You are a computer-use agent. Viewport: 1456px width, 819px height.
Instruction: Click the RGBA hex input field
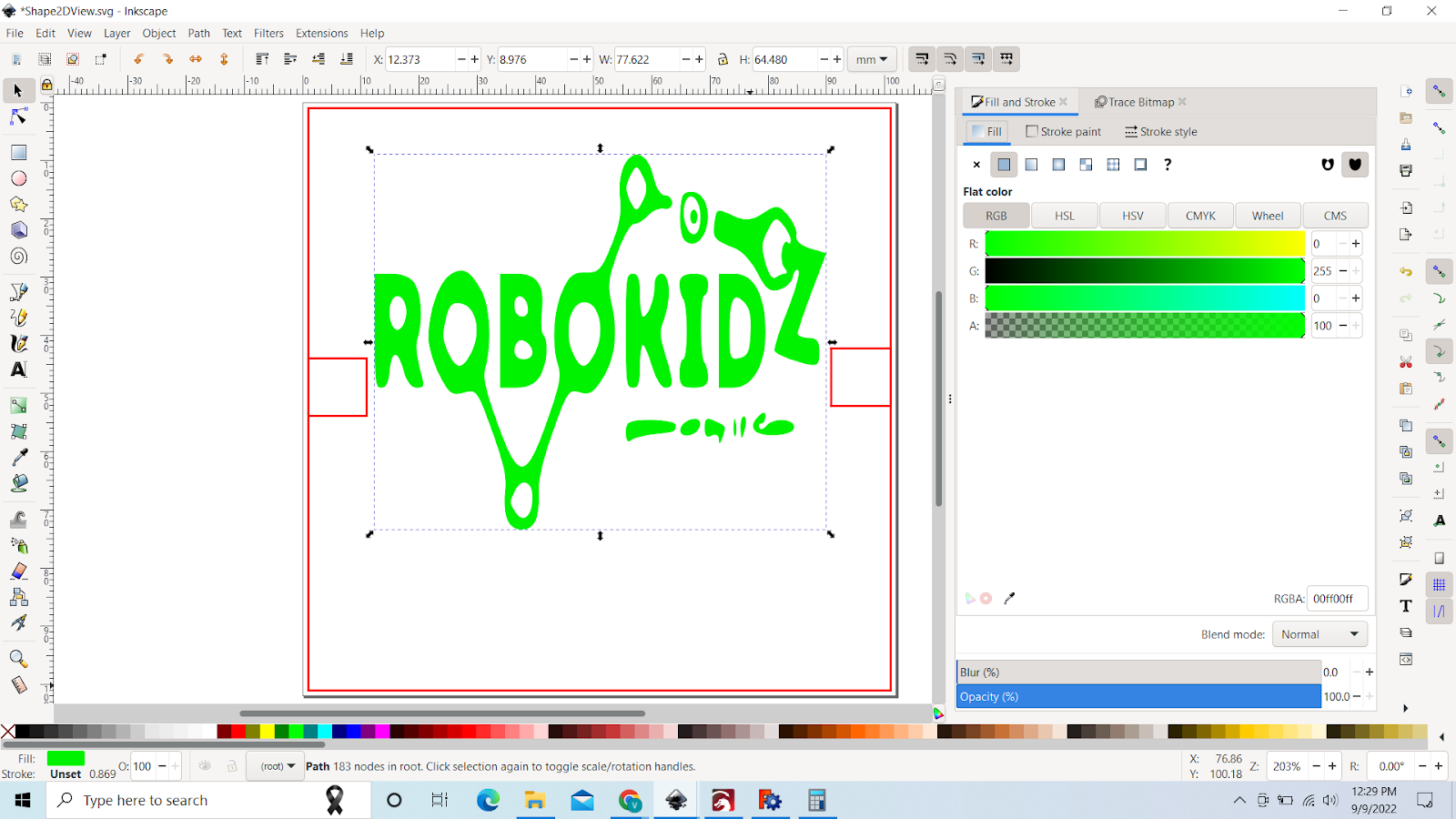point(1337,598)
